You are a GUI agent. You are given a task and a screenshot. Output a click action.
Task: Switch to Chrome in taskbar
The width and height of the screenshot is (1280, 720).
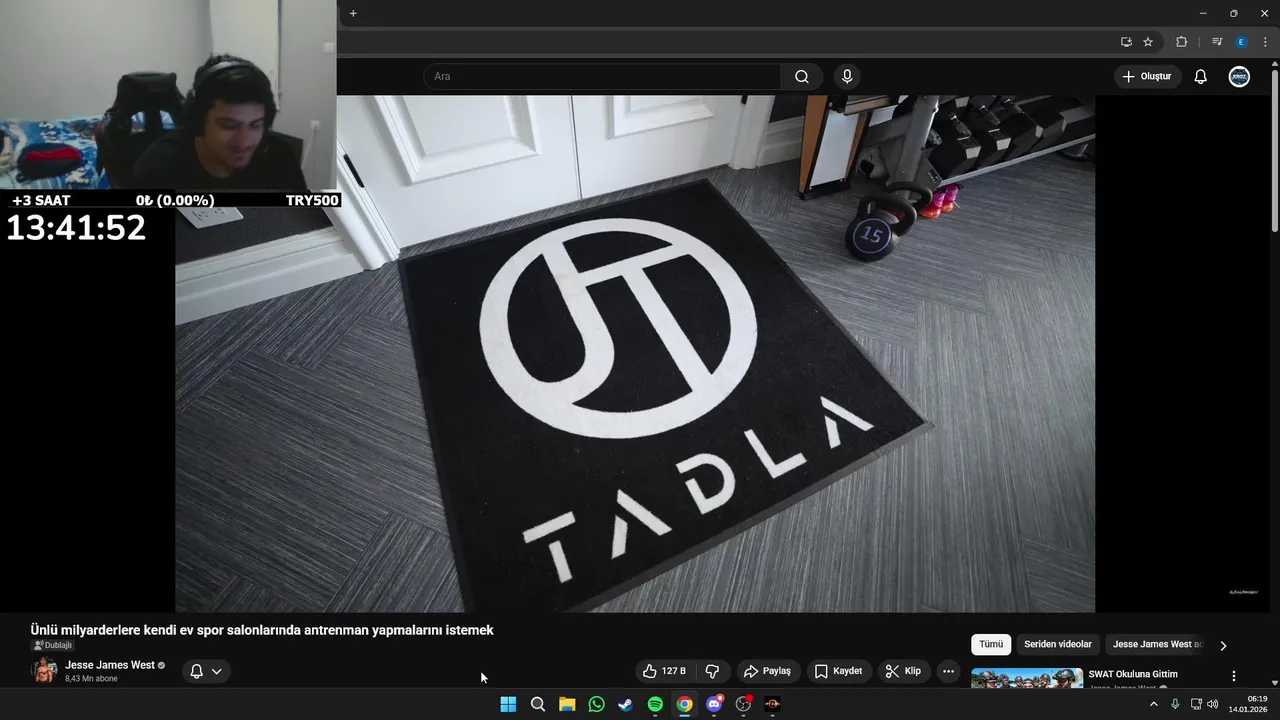tap(684, 704)
